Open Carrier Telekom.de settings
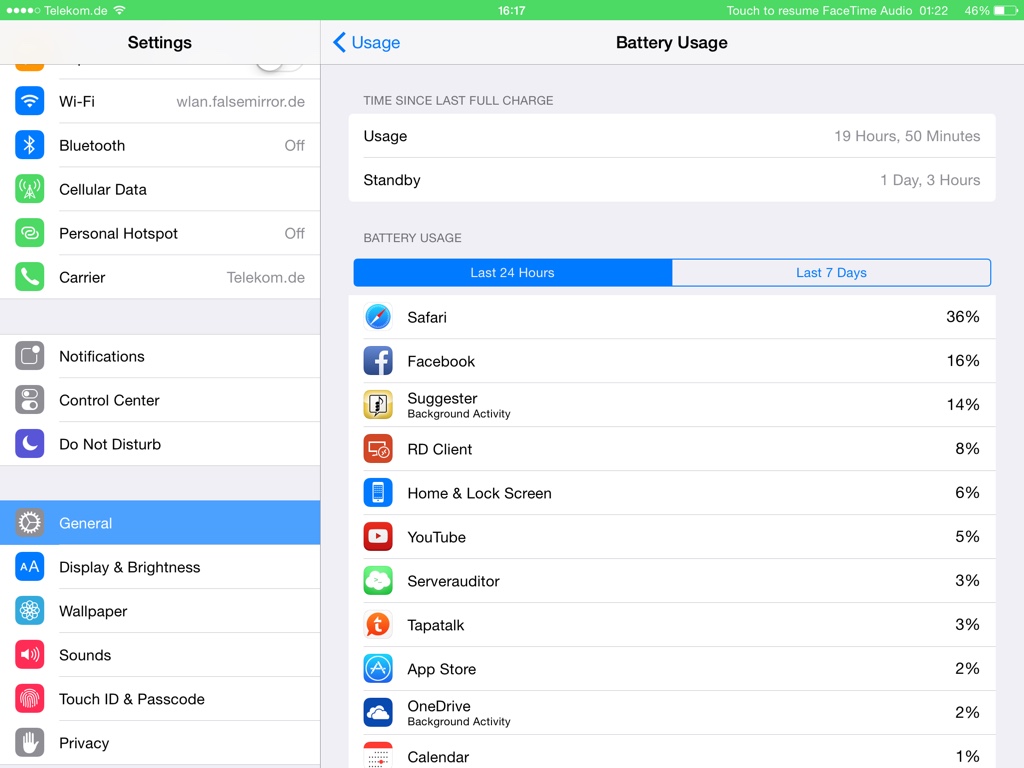1024x768 pixels. tap(160, 277)
